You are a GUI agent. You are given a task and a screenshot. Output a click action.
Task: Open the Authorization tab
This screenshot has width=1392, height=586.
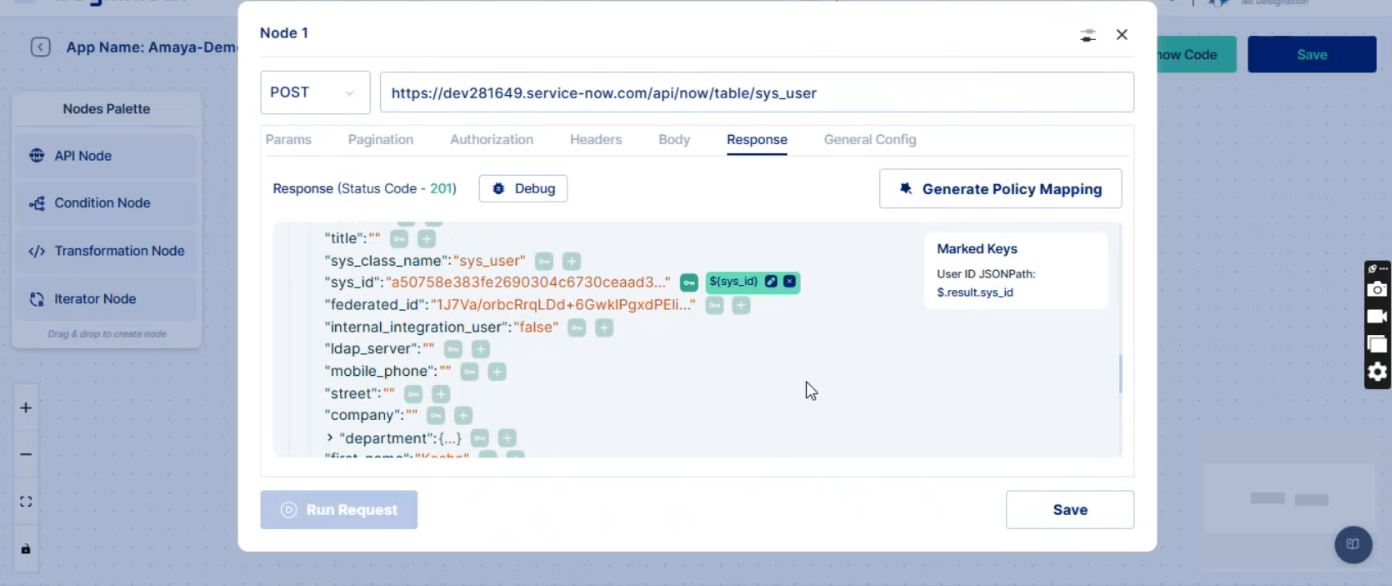pos(492,140)
